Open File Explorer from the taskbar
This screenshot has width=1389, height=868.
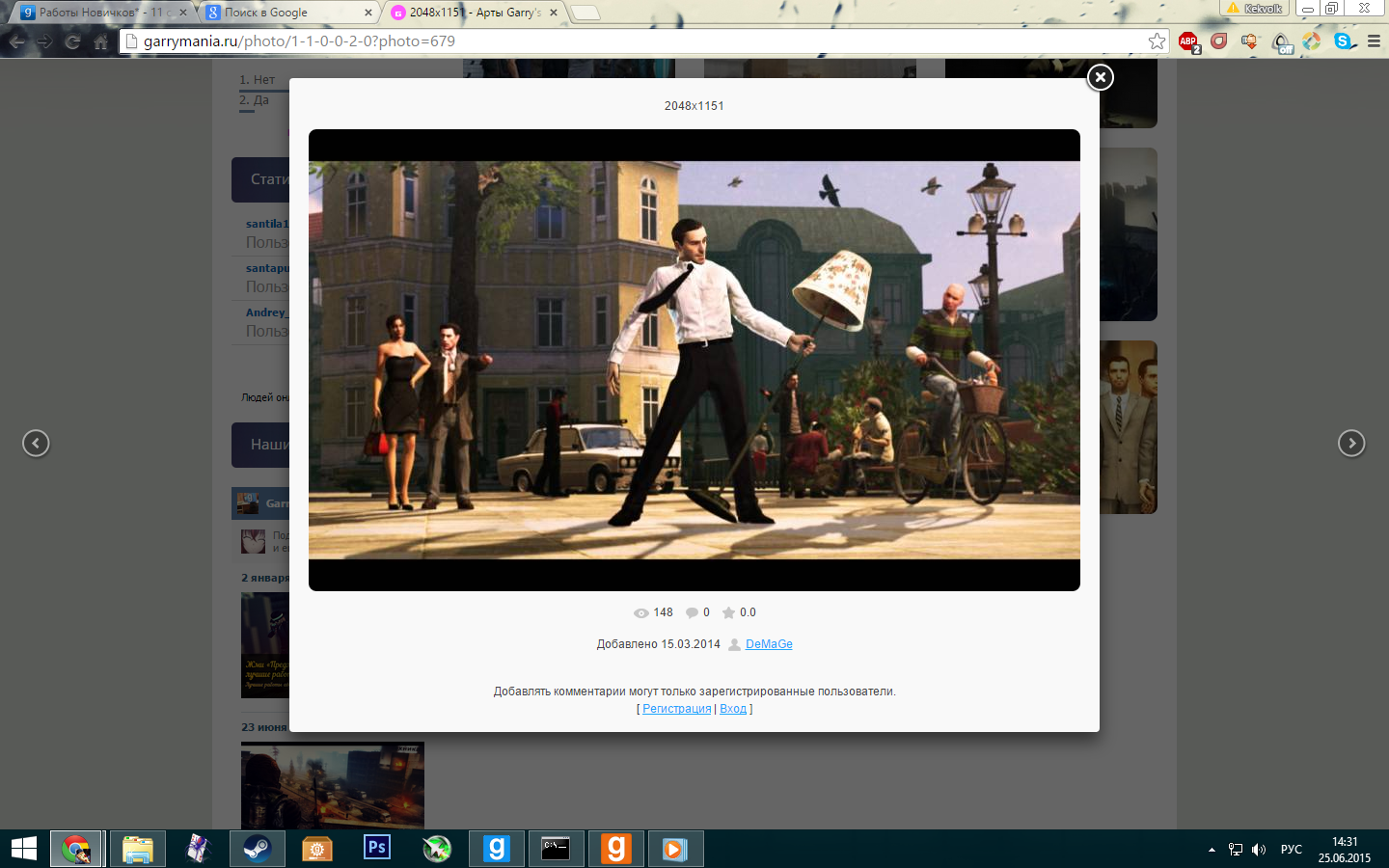coord(138,849)
